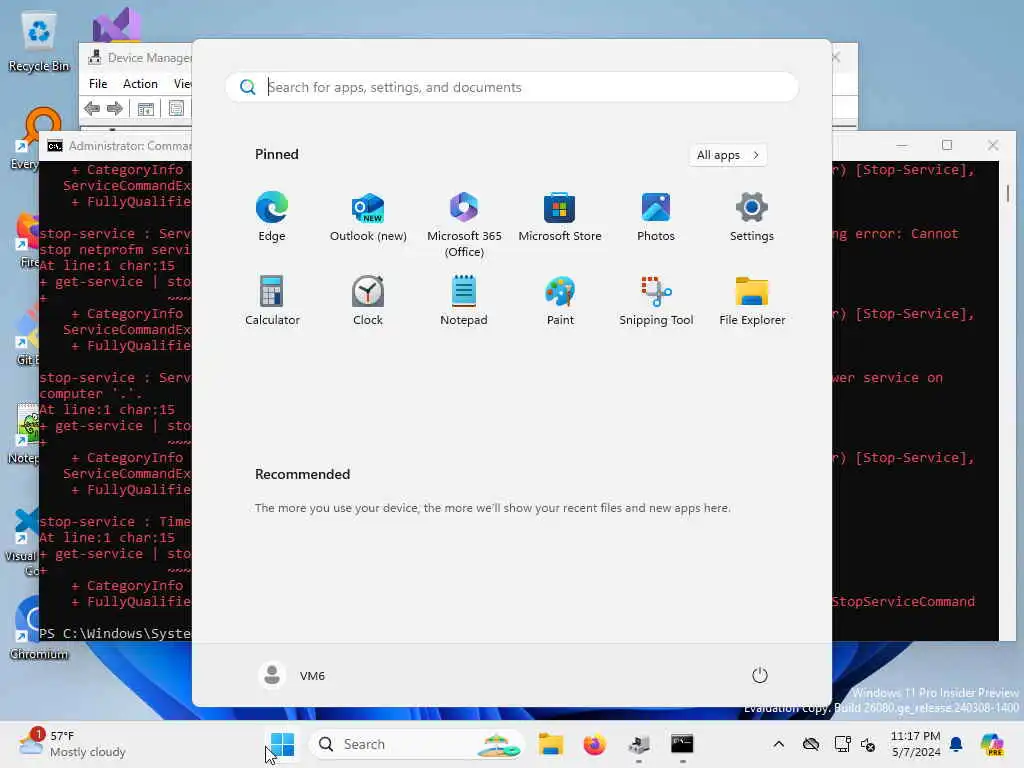Viewport: 1024px width, 768px height.
Task: Click the Start menu power button
Action: point(760,675)
